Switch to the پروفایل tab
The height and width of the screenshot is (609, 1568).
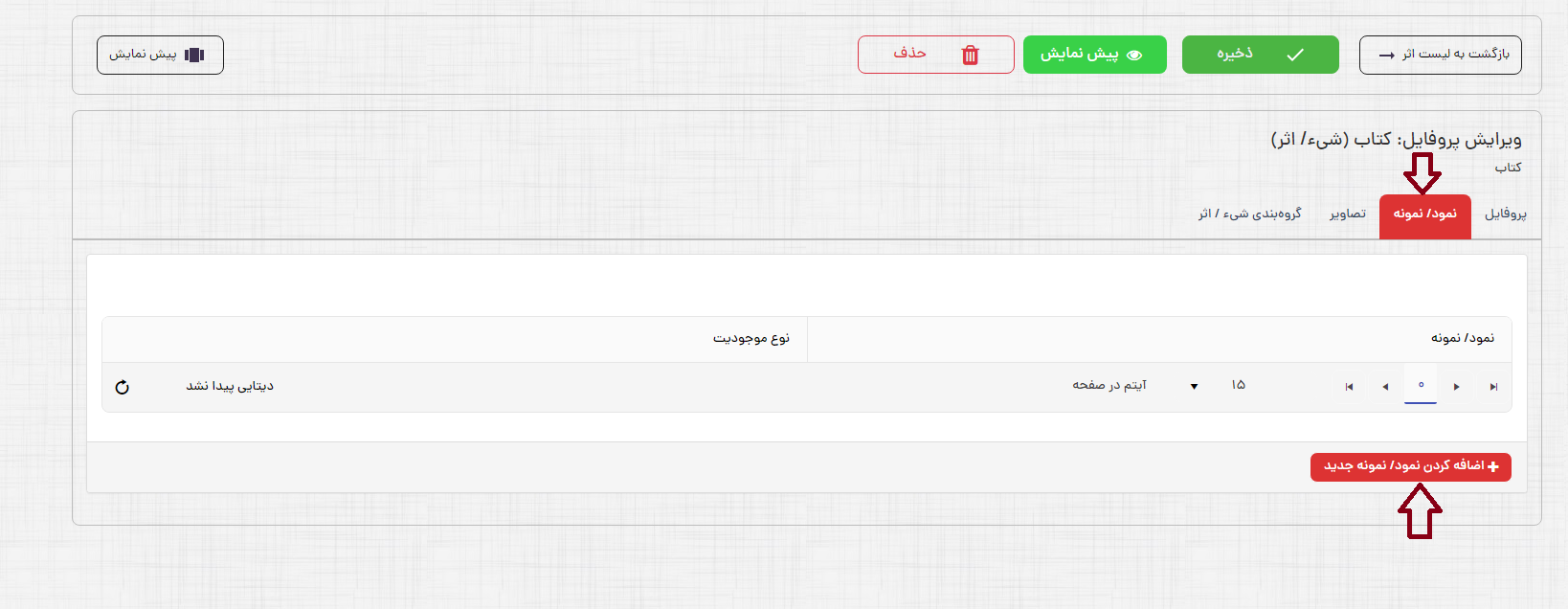click(1505, 214)
